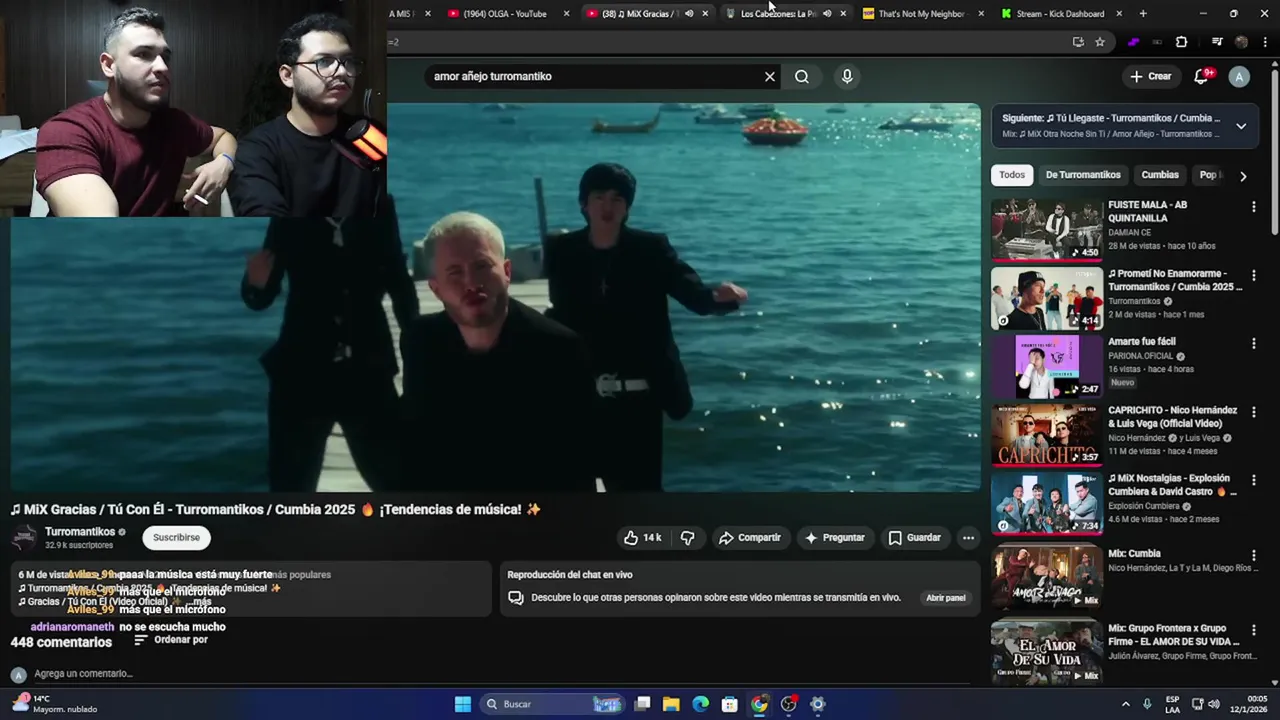This screenshot has width=1280, height=720.
Task: Mute the MiX Gracias tab audio icon
Action: (688, 14)
